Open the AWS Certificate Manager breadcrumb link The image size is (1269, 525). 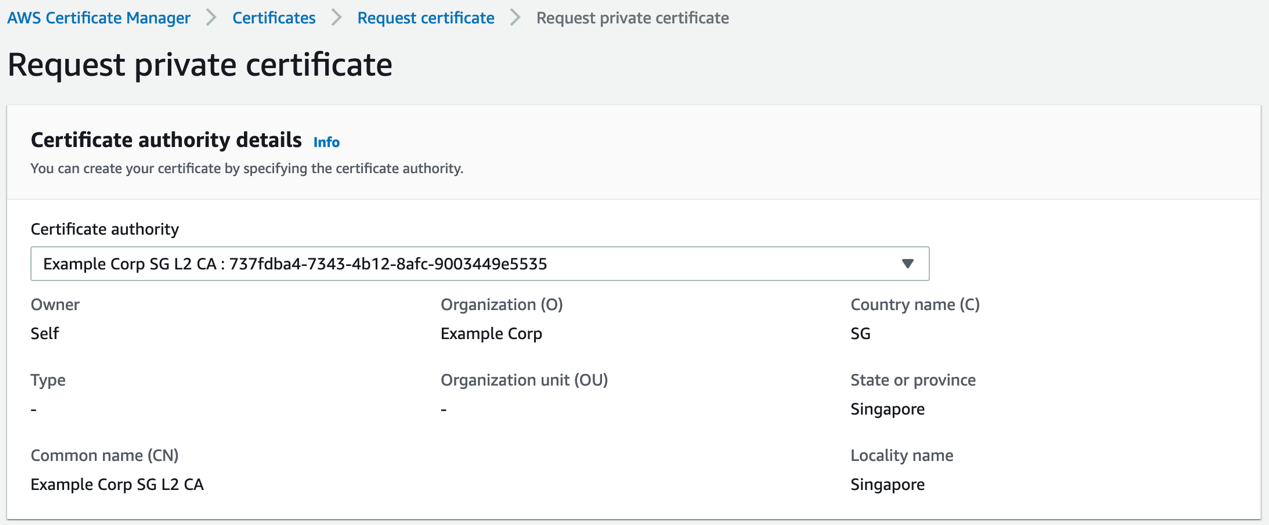(99, 18)
